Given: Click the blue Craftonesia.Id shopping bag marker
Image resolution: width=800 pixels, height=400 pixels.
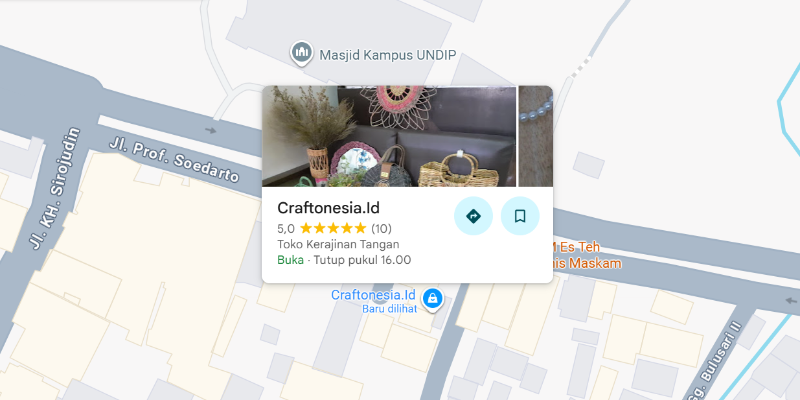Looking at the screenshot, I should click(x=433, y=299).
